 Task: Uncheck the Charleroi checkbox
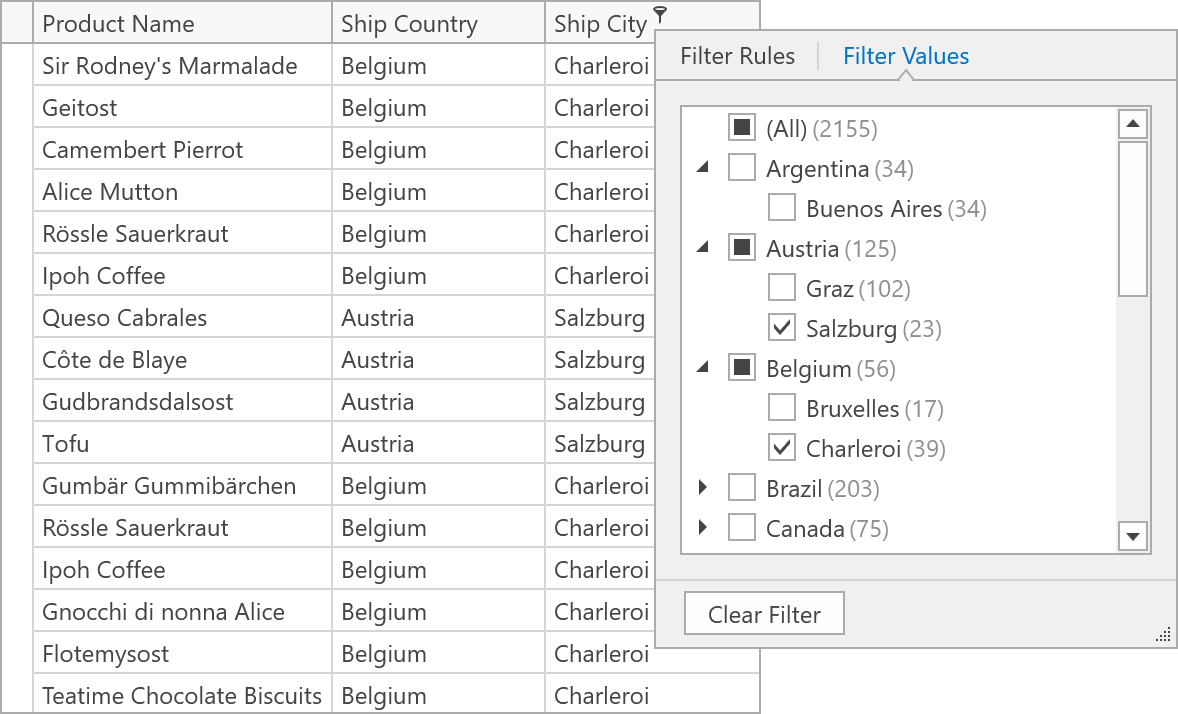pos(782,448)
